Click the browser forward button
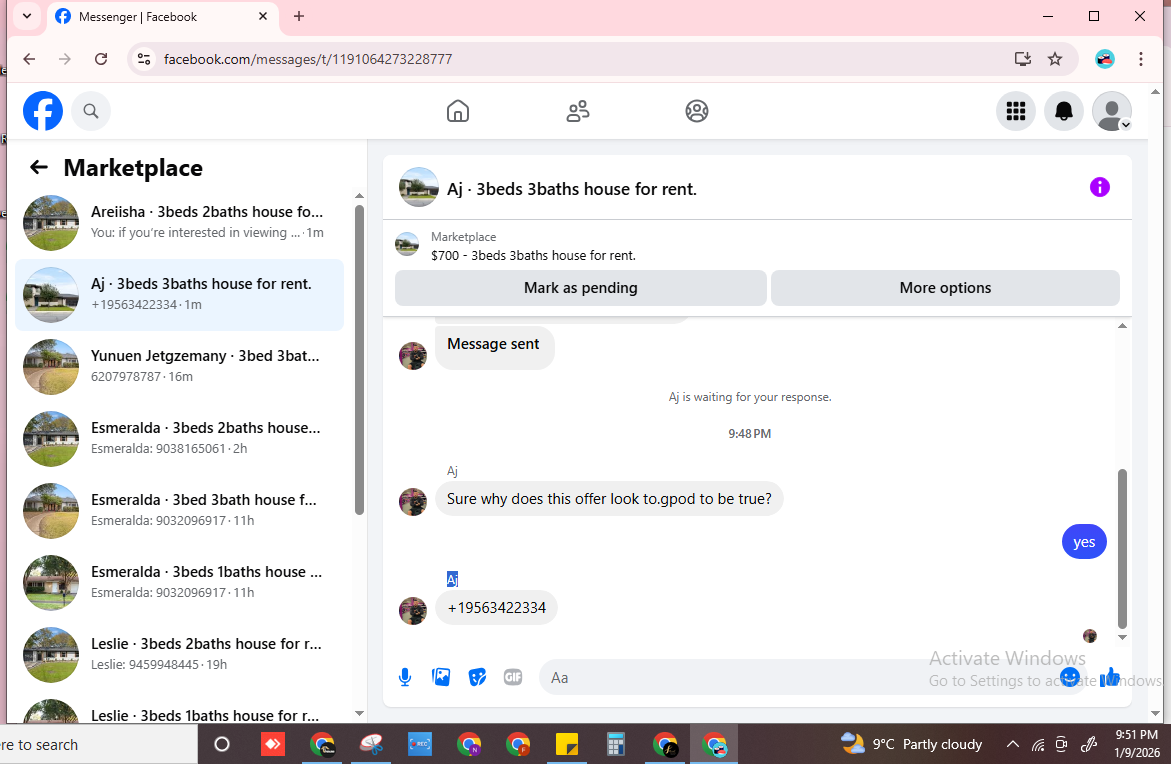This screenshot has width=1171, height=764. 65,59
